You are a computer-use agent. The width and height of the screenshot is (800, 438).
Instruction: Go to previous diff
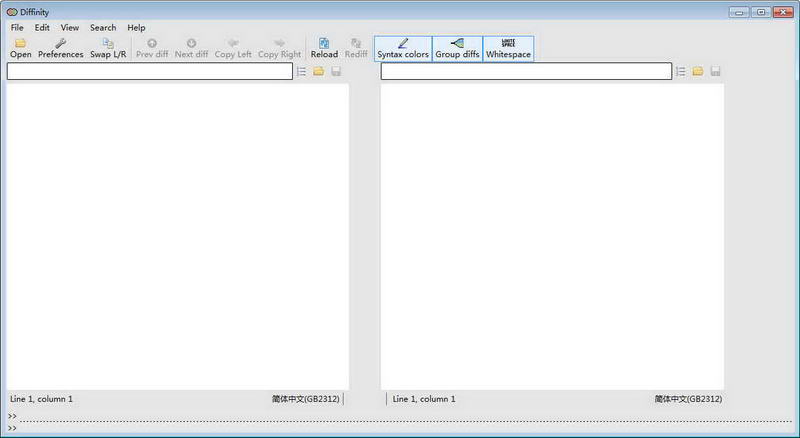coord(152,48)
